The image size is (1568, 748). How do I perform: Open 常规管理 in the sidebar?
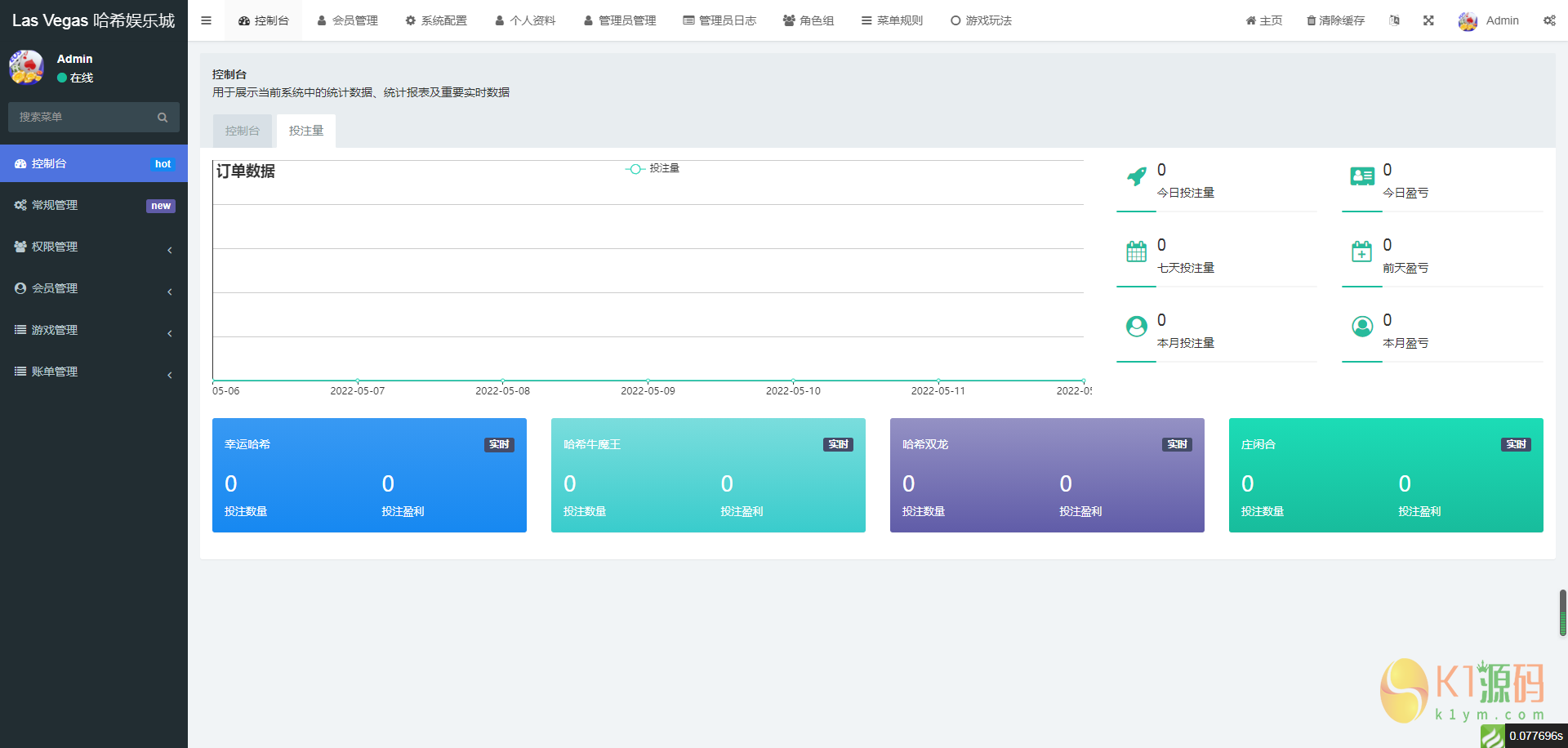point(55,204)
